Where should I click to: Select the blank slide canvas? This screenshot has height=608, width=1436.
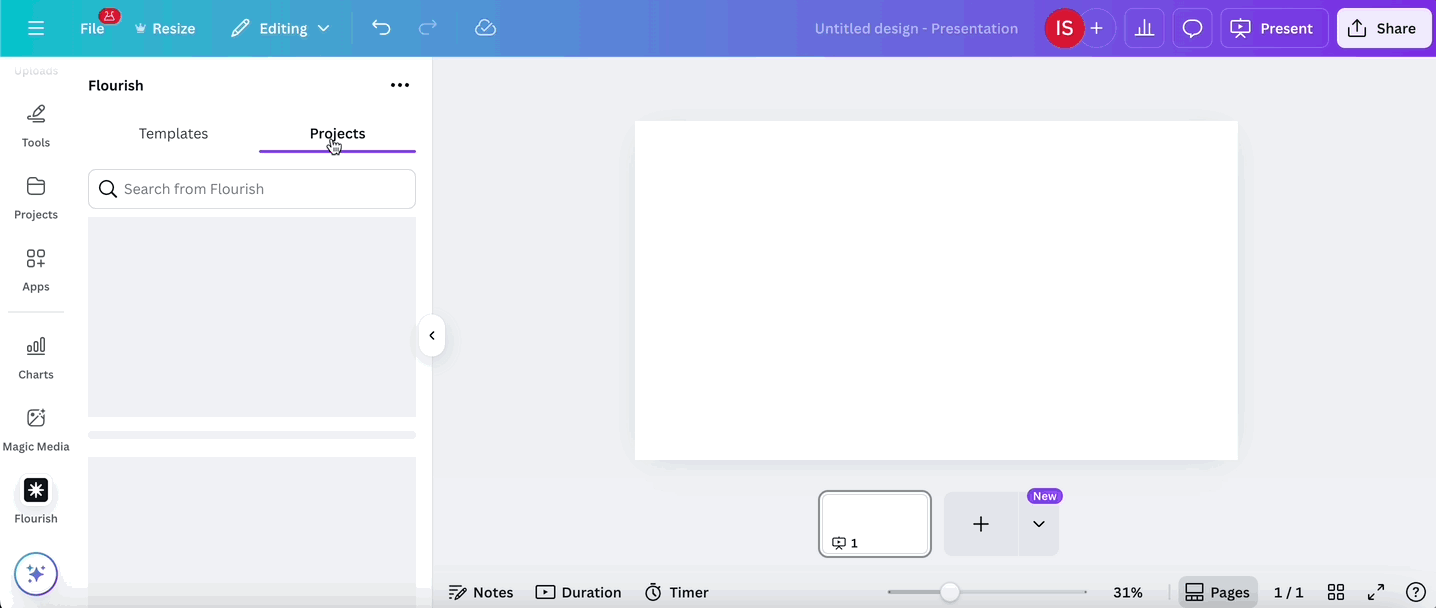[x=936, y=291]
